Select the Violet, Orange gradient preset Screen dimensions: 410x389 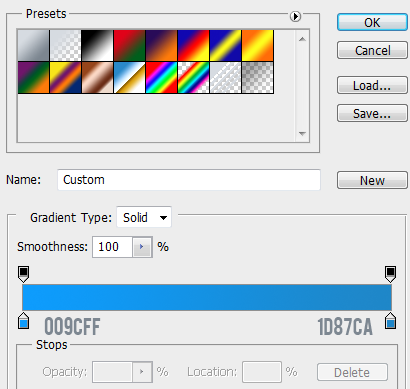[161, 45]
